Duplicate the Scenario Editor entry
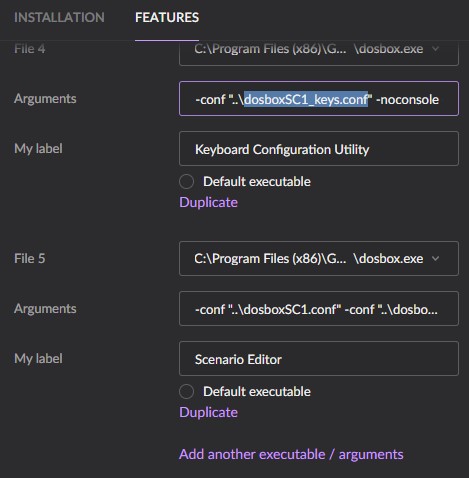Viewport: 469px width, 478px height. (x=208, y=412)
